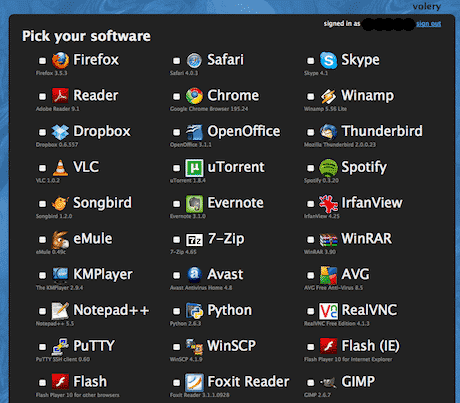Click the Spotify green icon
The width and height of the screenshot is (460, 403).
tap(328, 168)
